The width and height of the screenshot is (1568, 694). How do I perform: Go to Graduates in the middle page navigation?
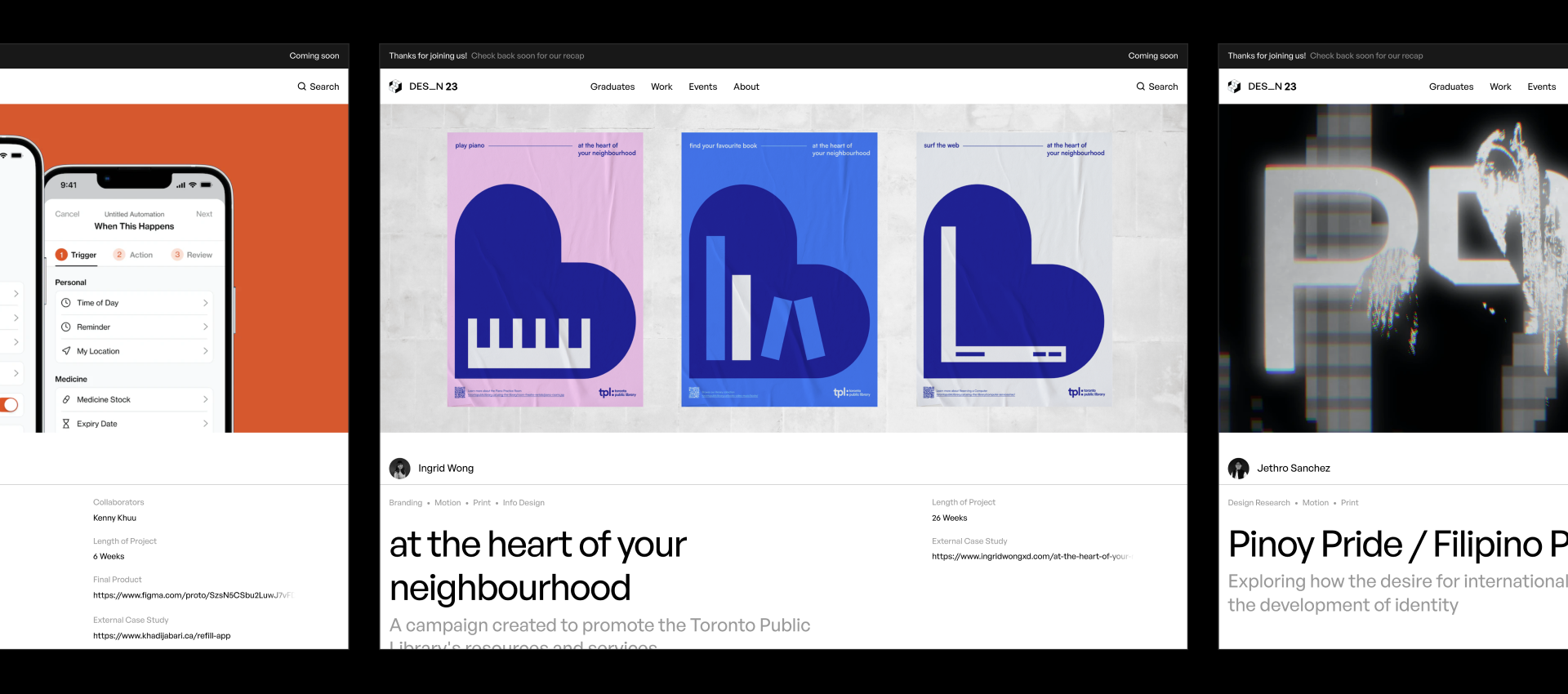point(612,87)
